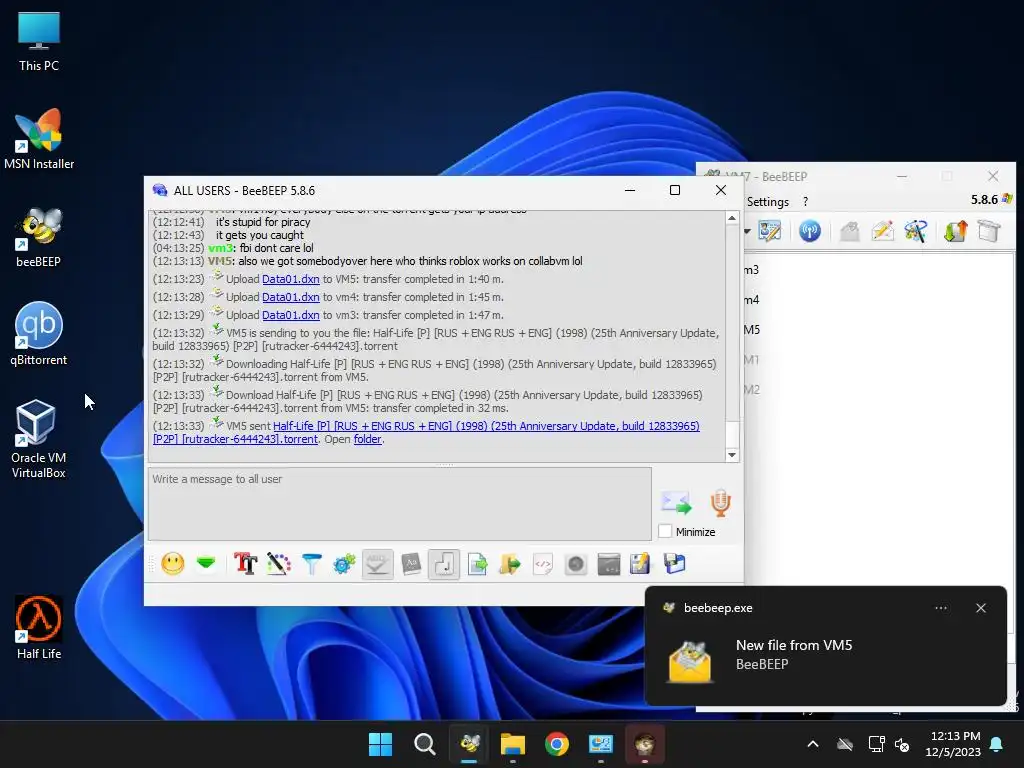Click the save chat floppy pencil icon
This screenshot has width=1024, height=768.
pyautogui.click(x=641, y=564)
